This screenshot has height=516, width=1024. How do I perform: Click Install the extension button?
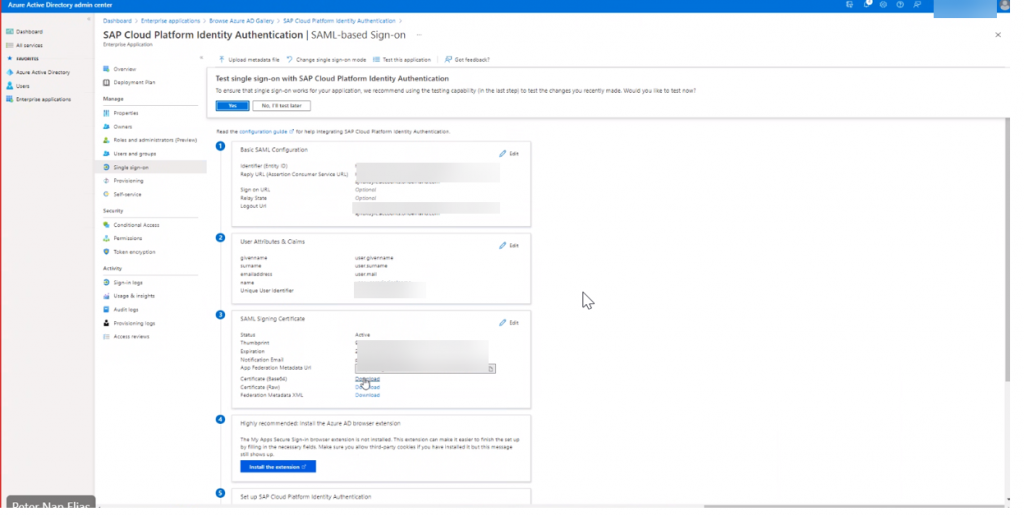[x=278, y=466]
